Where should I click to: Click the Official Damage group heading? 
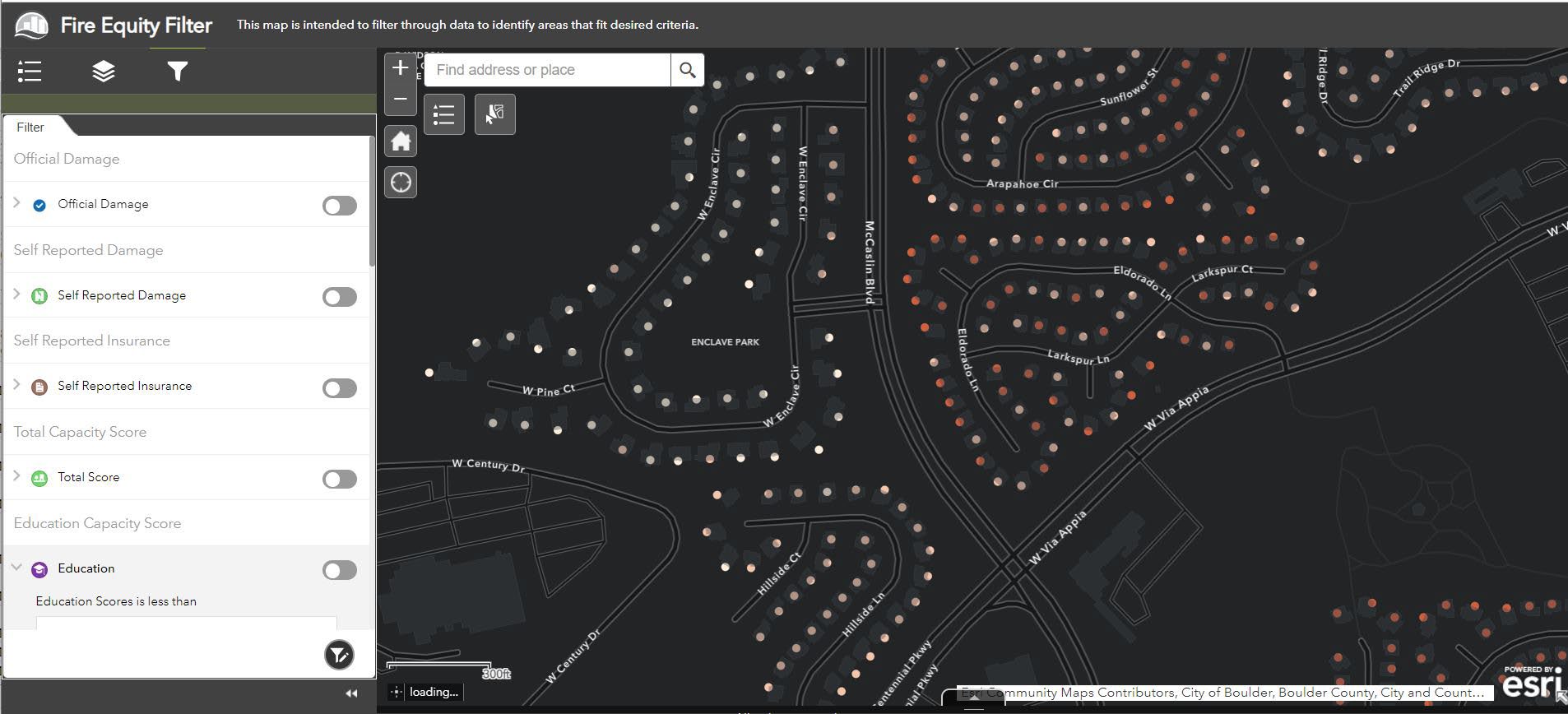click(x=67, y=159)
